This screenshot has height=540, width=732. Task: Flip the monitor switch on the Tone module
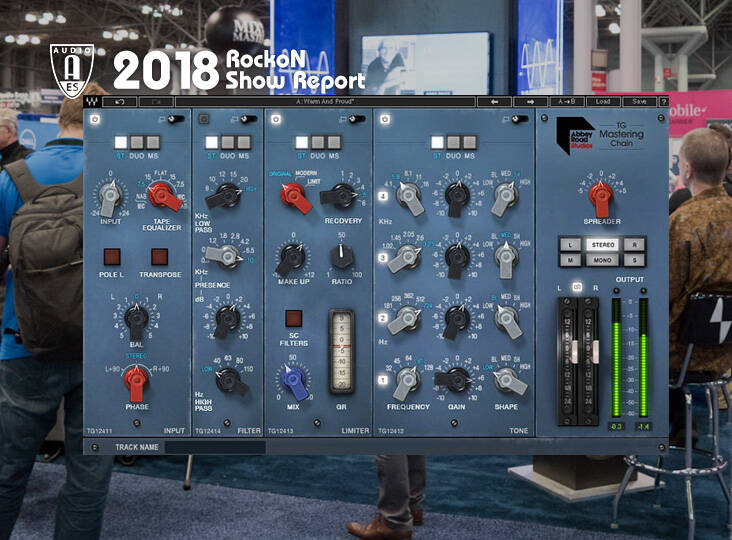(x=520, y=119)
